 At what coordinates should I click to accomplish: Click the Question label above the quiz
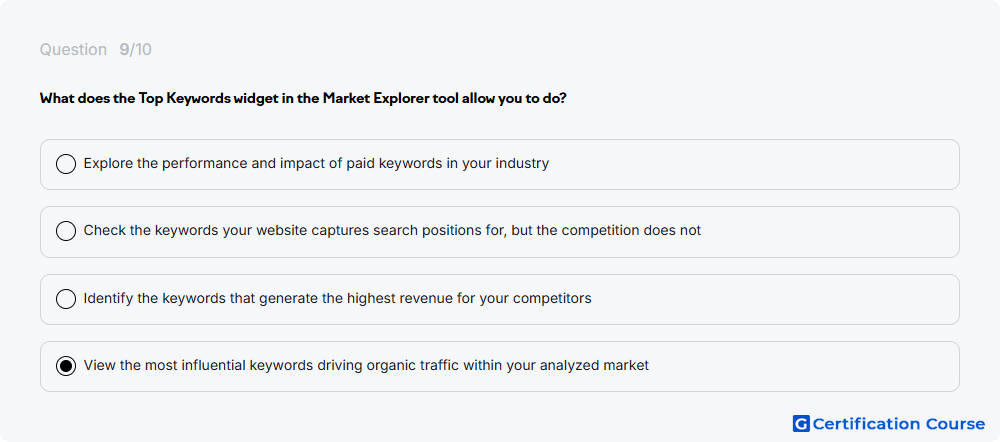(73, 50)
